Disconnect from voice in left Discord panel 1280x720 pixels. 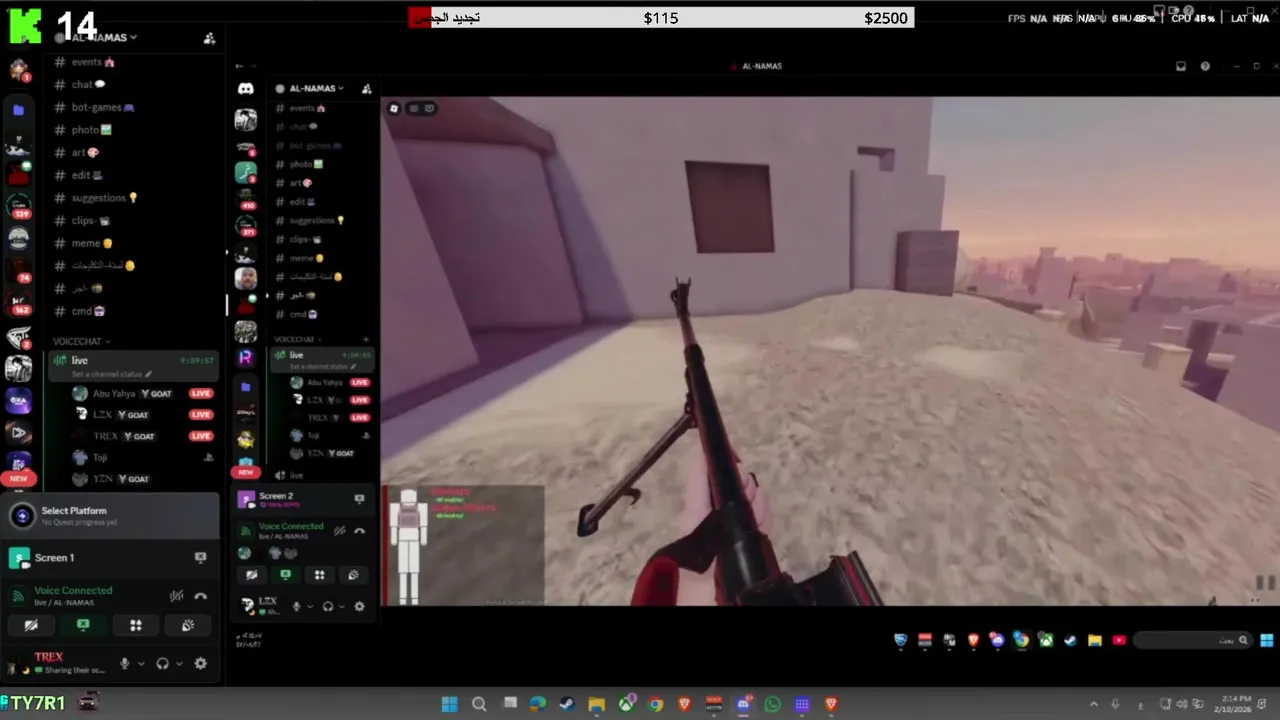(x=201, y=596)
